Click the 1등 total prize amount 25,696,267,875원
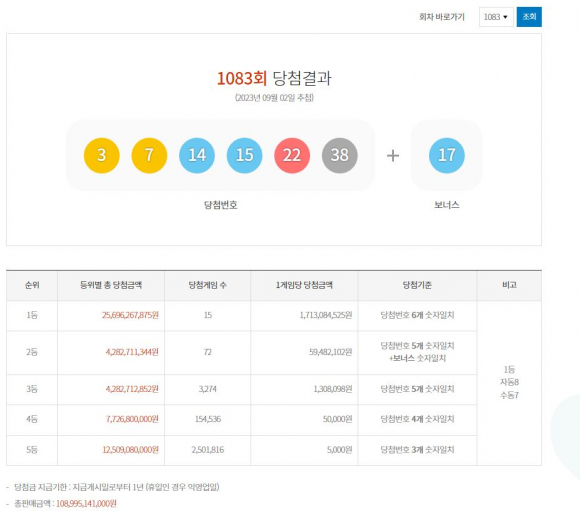The image size is (580, 511). 130,315
